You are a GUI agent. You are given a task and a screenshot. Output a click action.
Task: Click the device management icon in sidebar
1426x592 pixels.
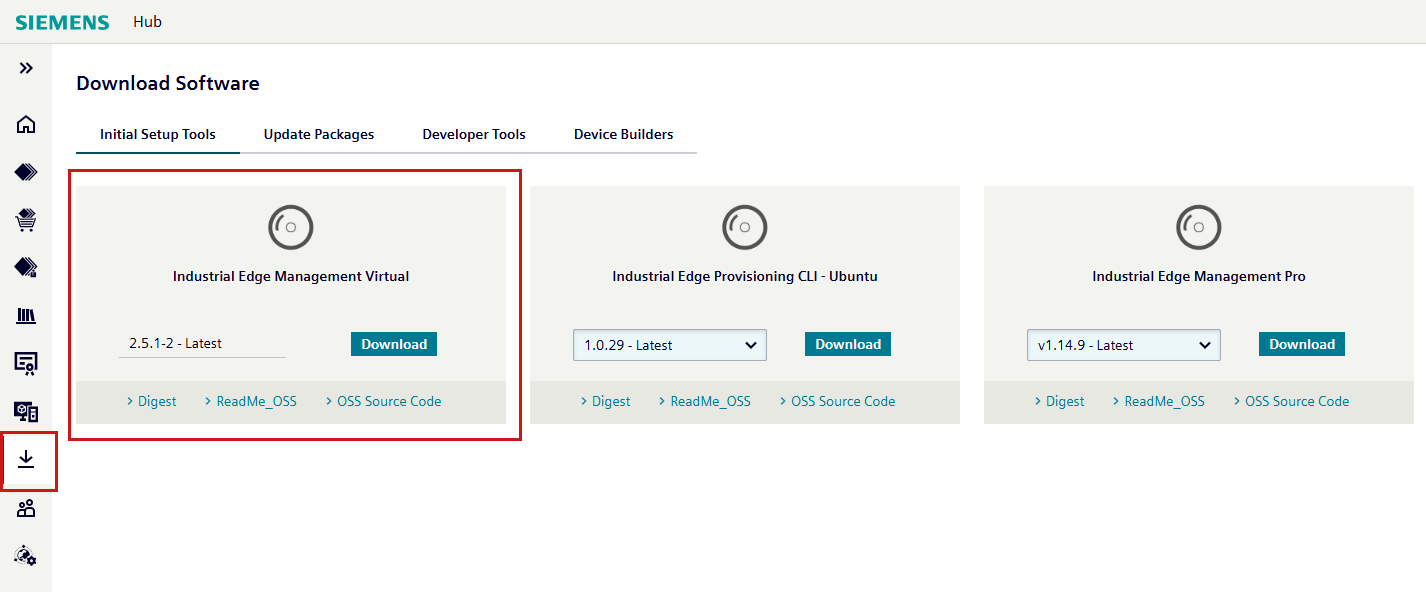[x=24, y=411]
